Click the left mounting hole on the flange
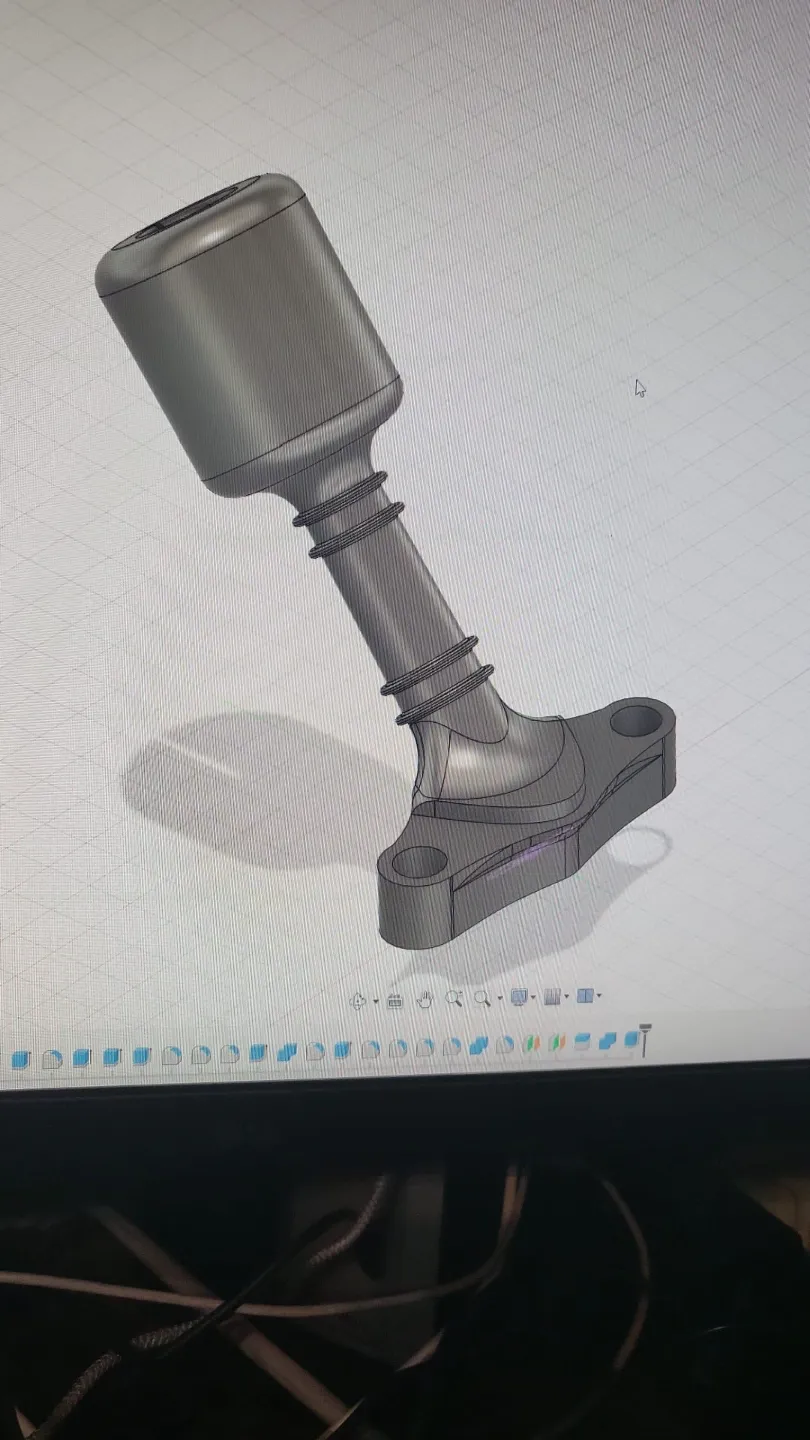 pyautogui.click(x=419, y=861)
